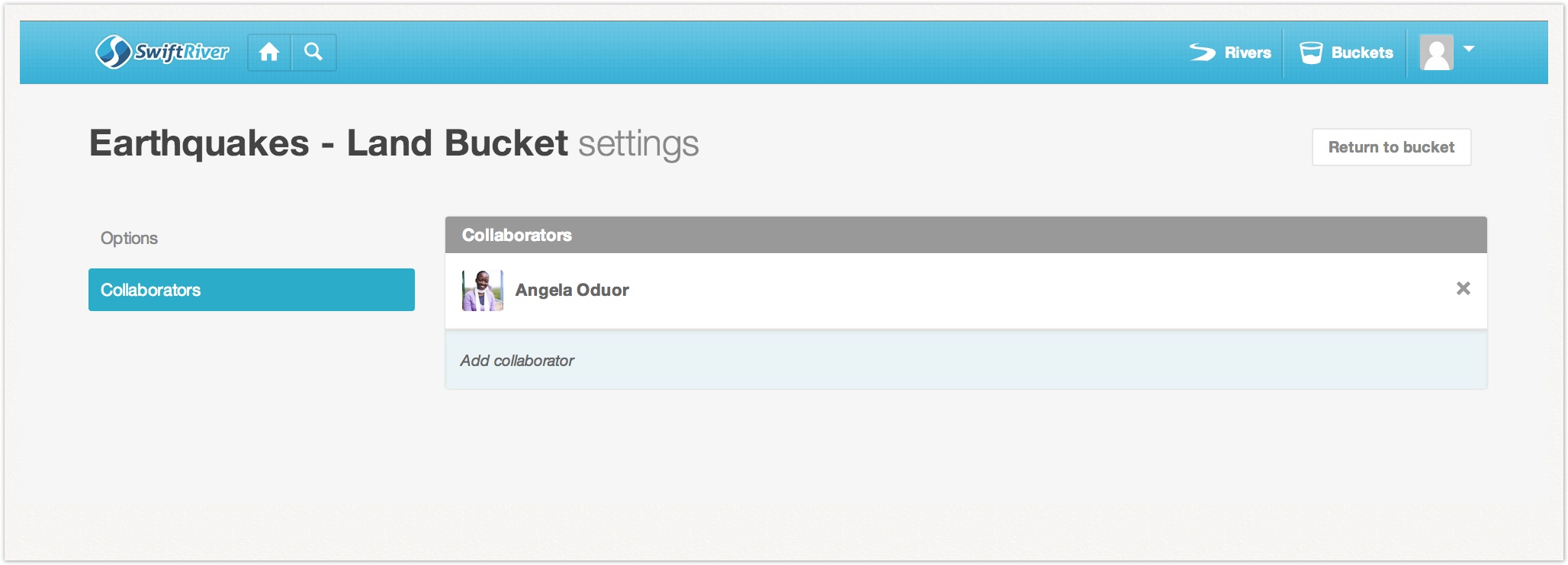Image resolution: width=1568 pixels, height=565 pixels.
Task: Click the Earthquakes - Land Bucket title
Action: click(x=329, y=143)
